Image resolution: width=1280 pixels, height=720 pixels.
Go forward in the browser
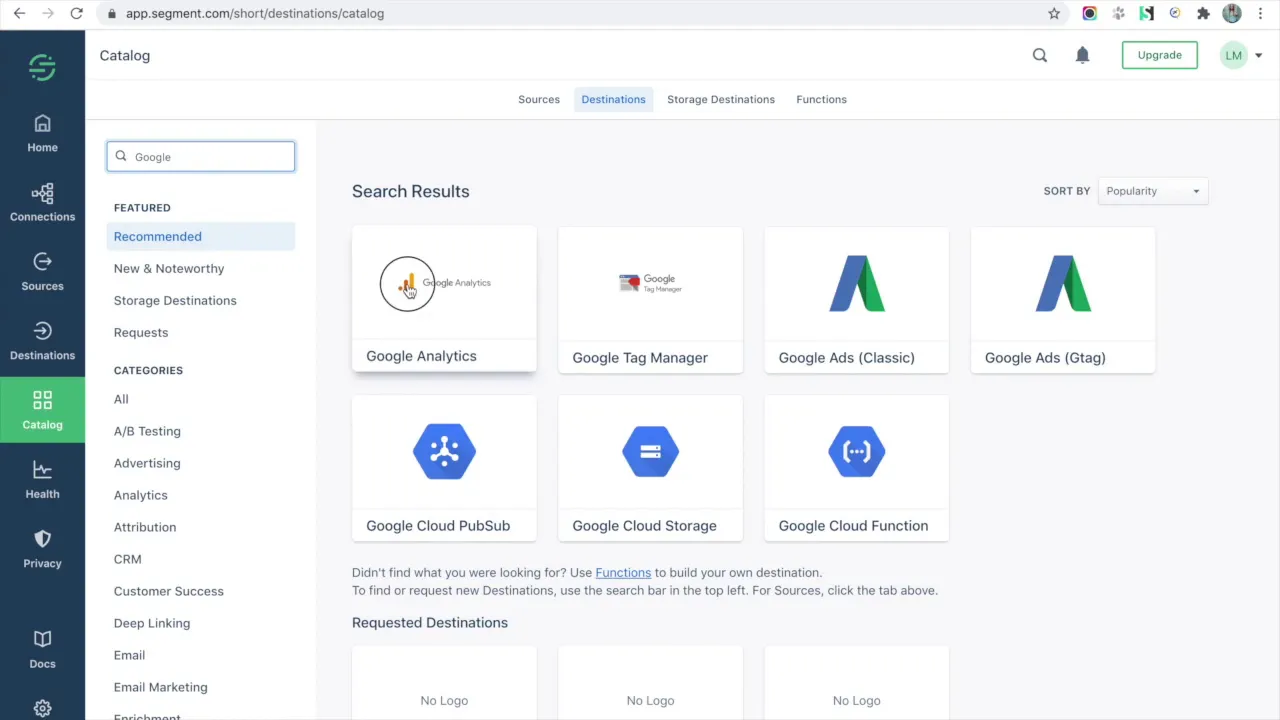(48, 13)
